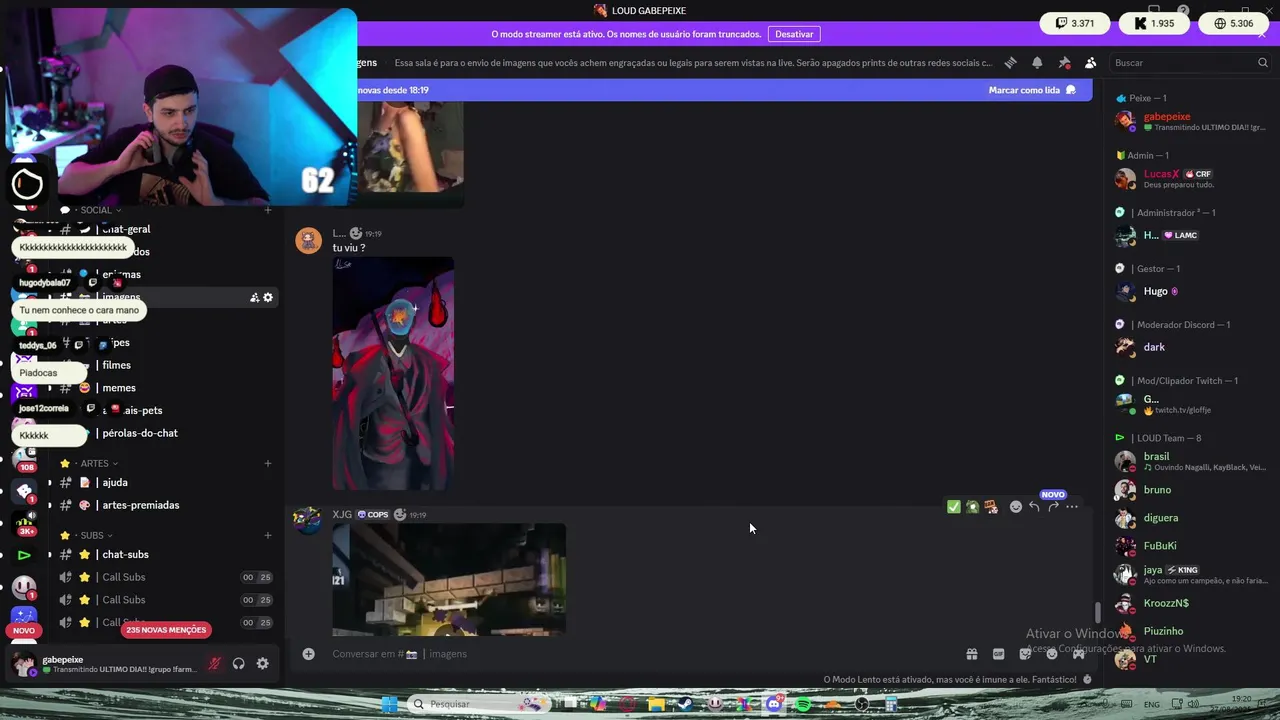1280x720 pixels.
Task: Open Steam from the taskbar
Action: 686,704
